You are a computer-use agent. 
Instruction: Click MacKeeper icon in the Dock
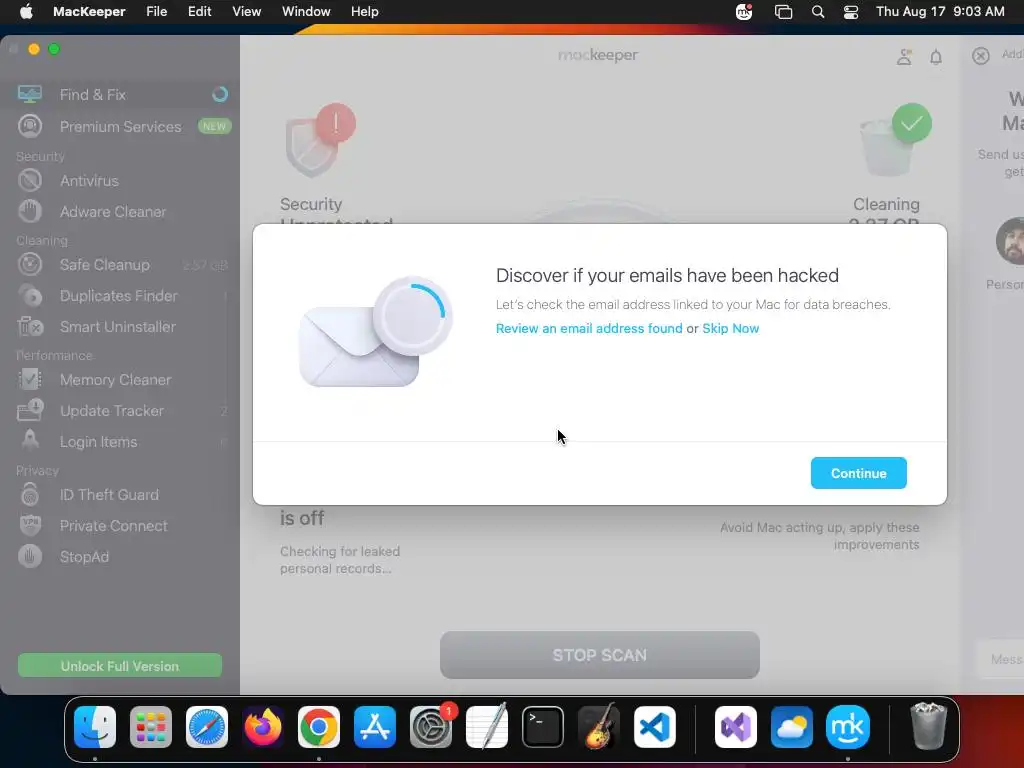coord(848,727)
